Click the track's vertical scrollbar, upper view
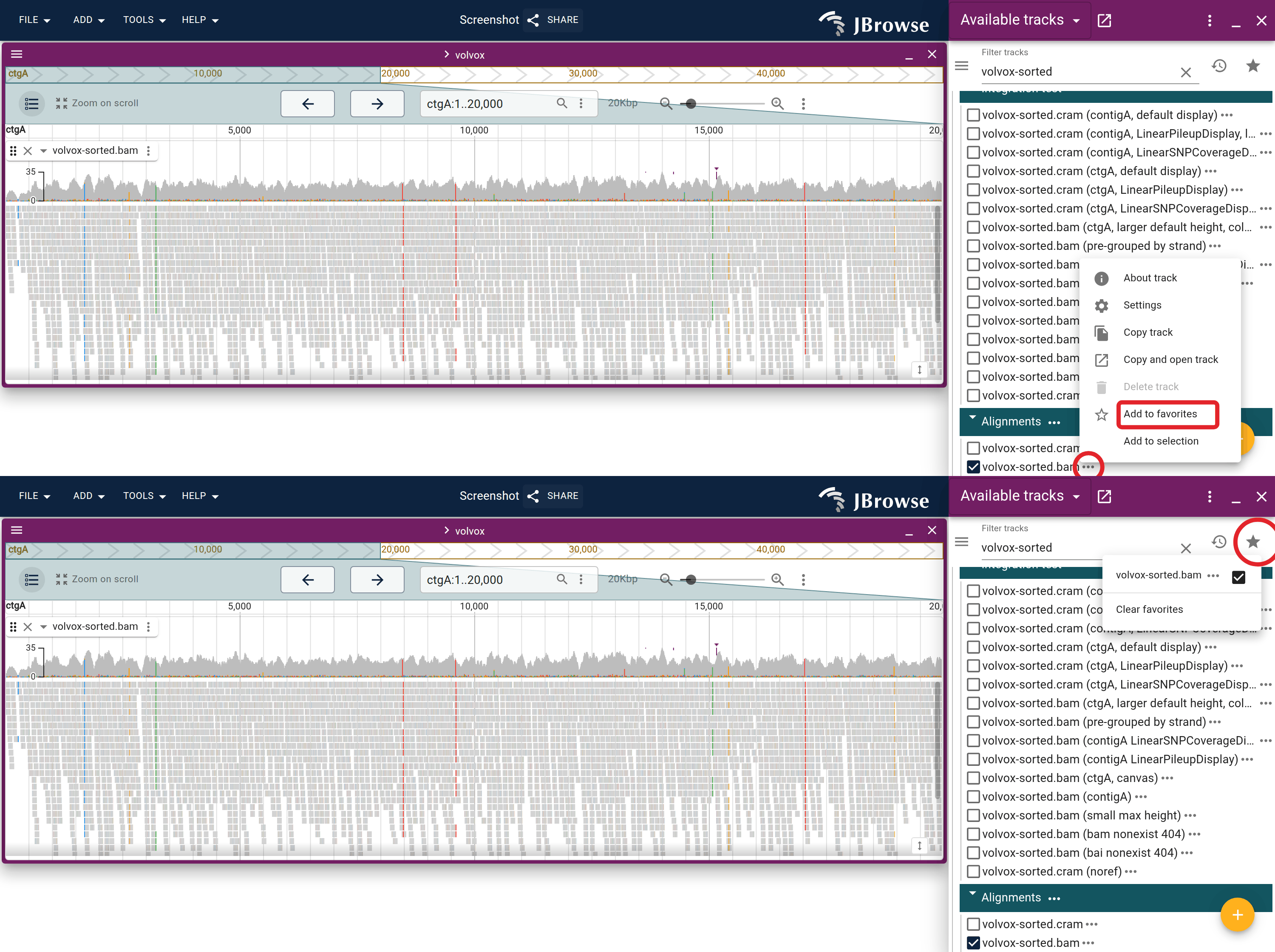1275x952 pixels. (938, 265)
